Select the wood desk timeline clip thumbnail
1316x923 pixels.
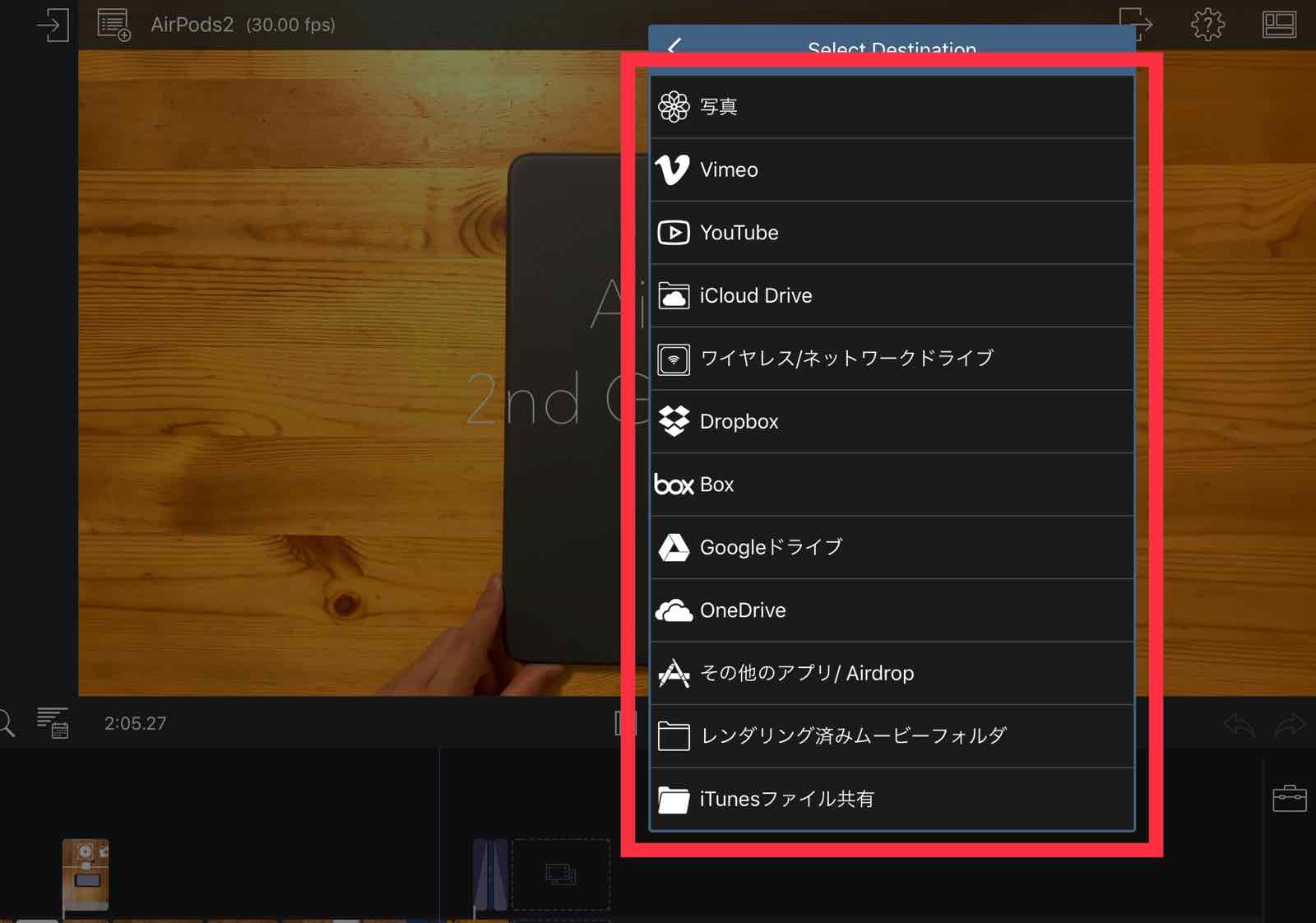tap(86, 874)
